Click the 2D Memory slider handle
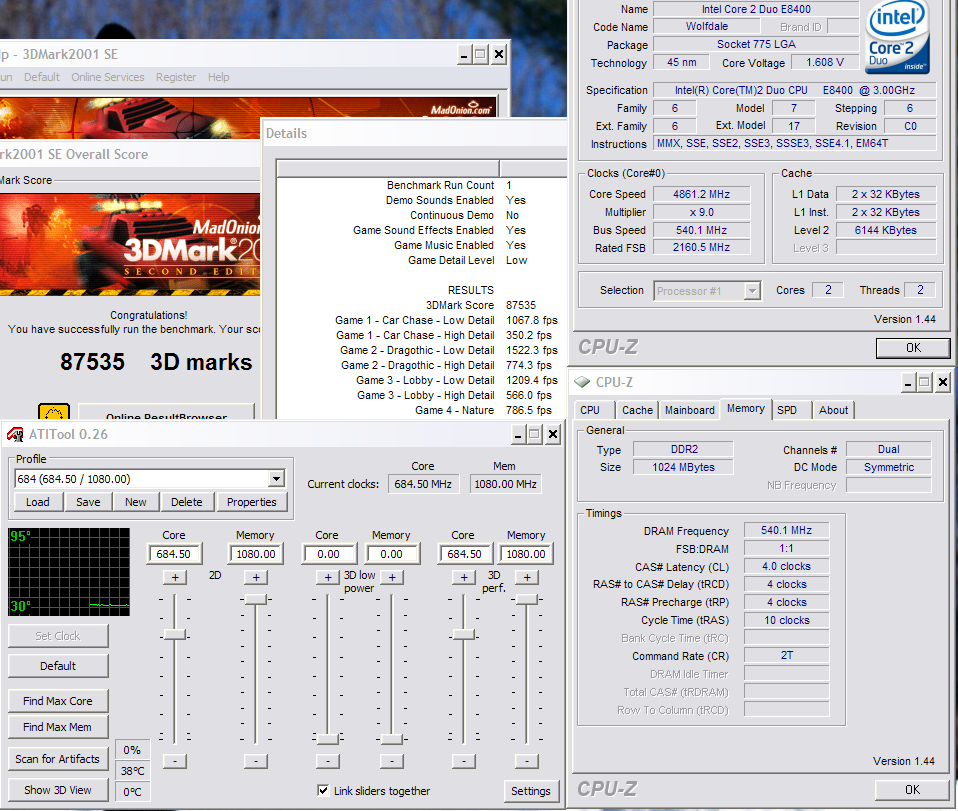Viewport: 958px width, 811px height. click(x=256, y=598)
